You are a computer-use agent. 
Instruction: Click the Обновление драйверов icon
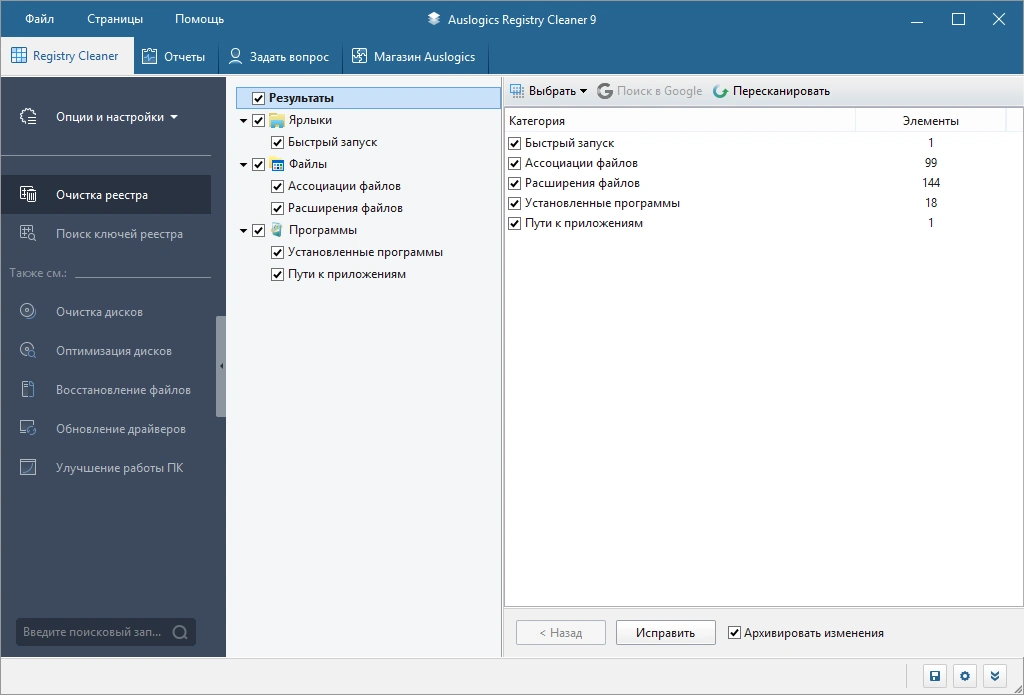pyautogui.click(x=28, y=428)
